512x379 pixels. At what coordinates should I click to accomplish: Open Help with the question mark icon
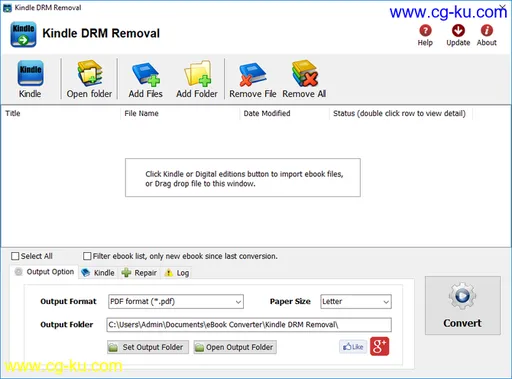425,31
